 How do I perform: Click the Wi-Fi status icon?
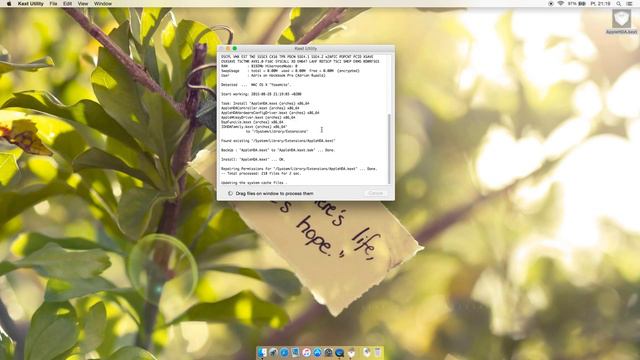(561, 3)
